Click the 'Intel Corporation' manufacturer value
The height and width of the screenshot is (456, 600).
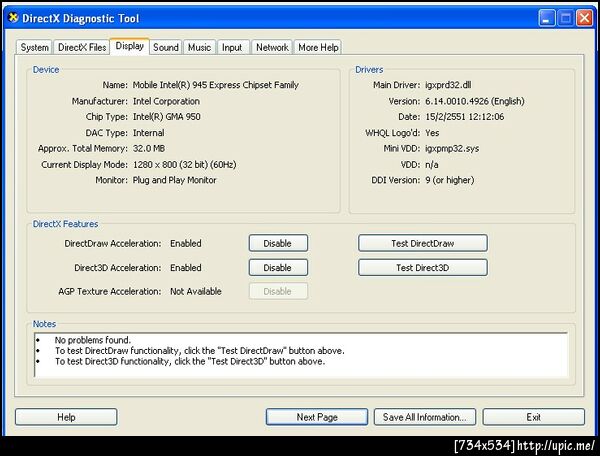click(166, 101)
